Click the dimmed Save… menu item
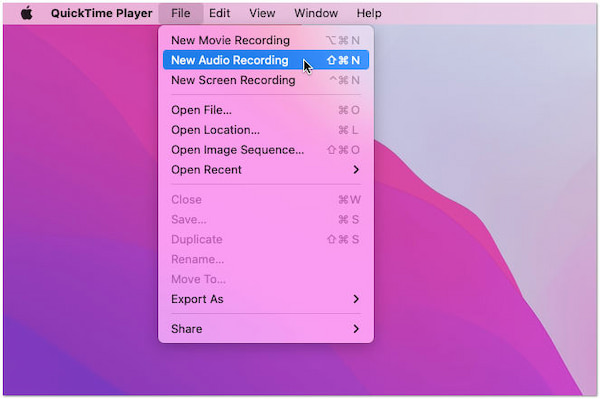The width and height of the screenshot is (600, 399). 266,220
